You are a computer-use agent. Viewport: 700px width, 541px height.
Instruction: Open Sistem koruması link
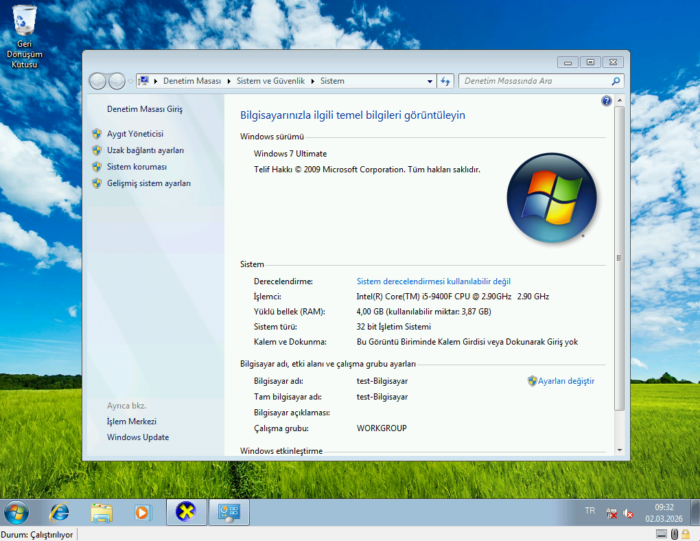[x=137, y=166]
